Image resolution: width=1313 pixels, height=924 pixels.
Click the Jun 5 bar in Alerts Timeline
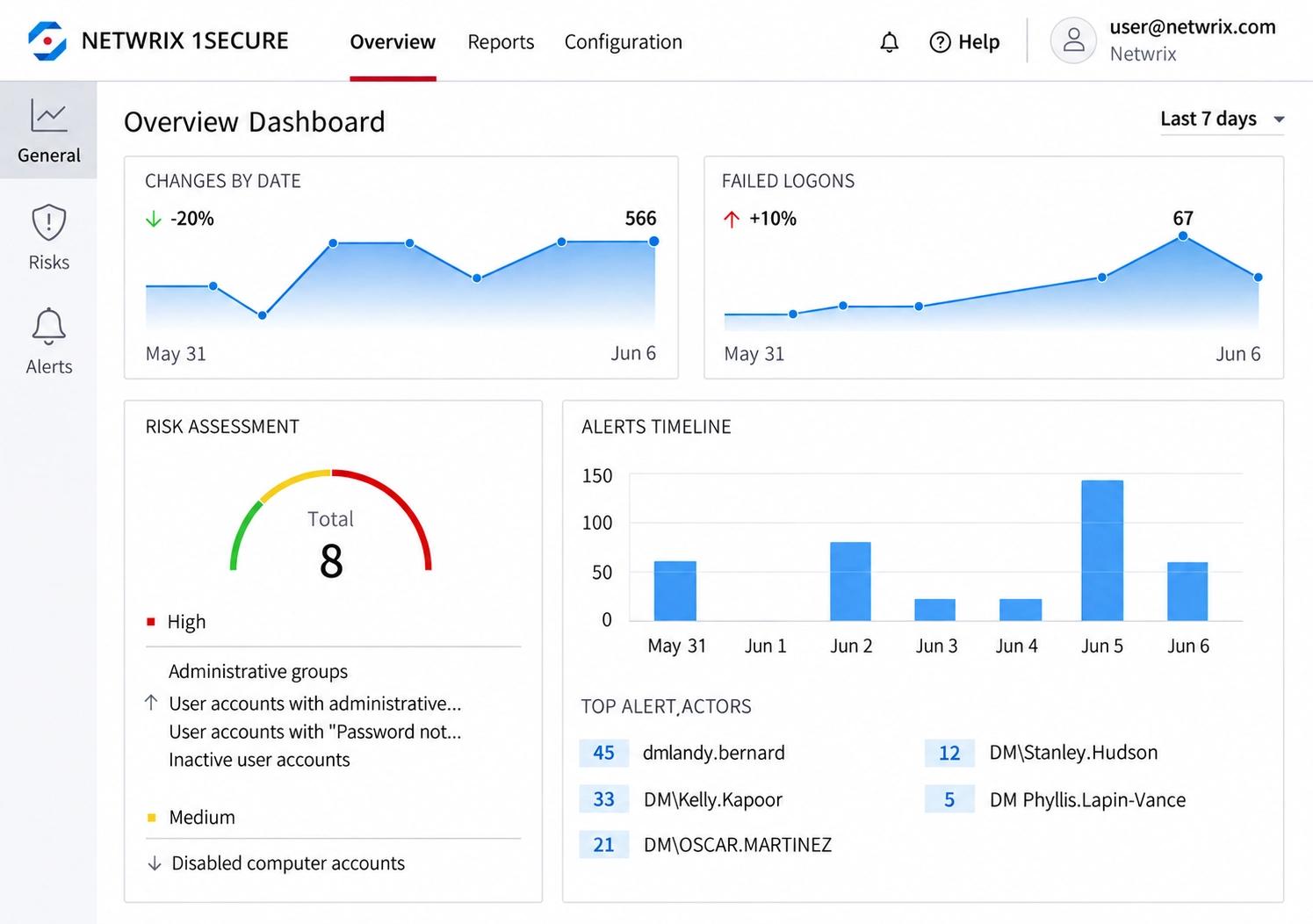1102,551
